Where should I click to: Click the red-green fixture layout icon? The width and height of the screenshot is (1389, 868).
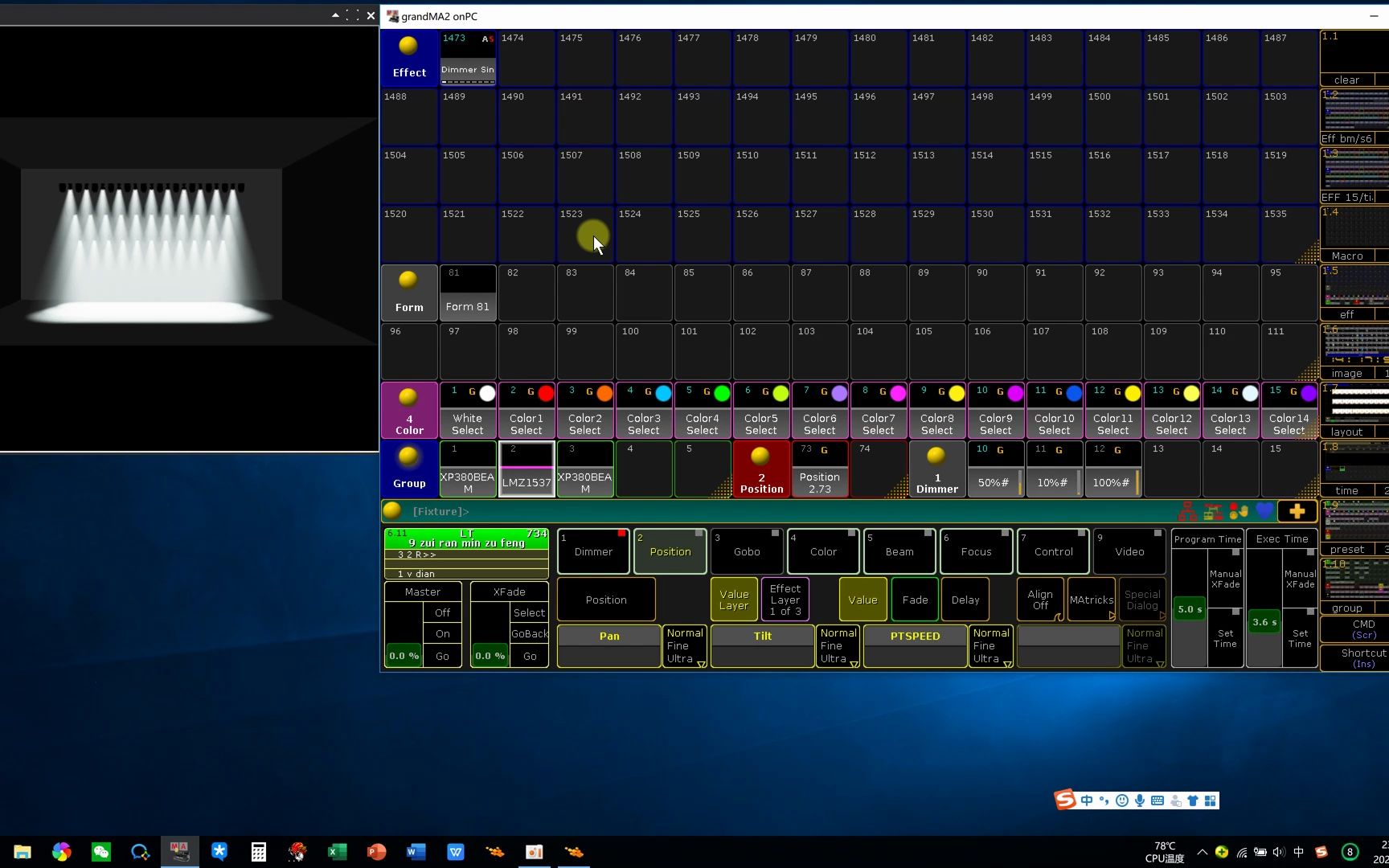tap(1213, 511)
